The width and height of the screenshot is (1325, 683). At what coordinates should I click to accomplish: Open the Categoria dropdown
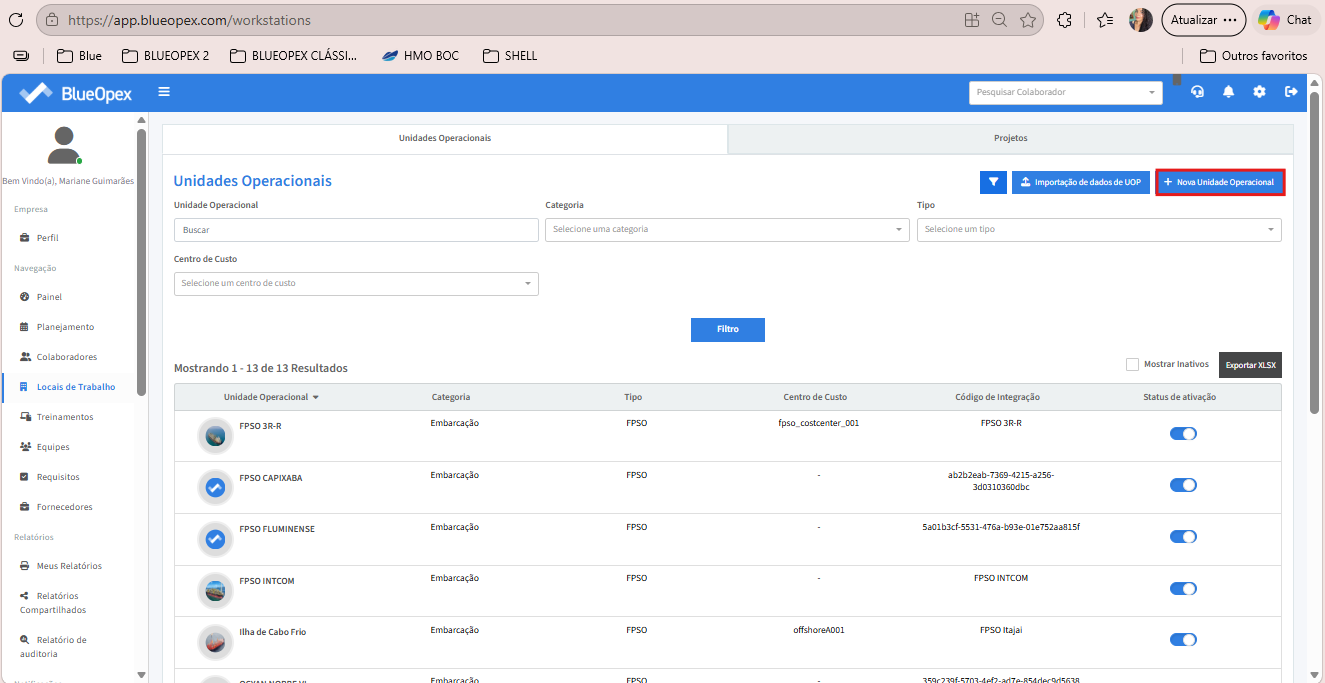click(726, 230)
